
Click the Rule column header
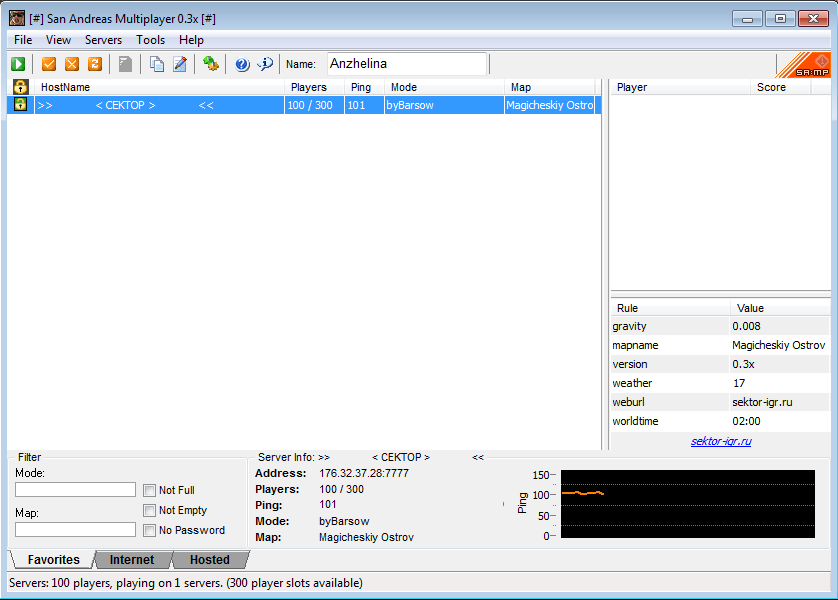coord(670,308)
